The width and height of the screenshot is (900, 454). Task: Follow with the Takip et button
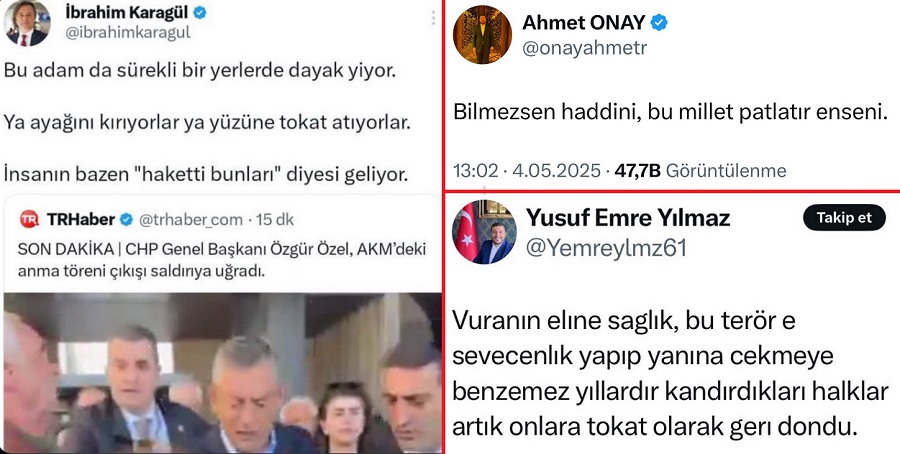pos(844,218)
